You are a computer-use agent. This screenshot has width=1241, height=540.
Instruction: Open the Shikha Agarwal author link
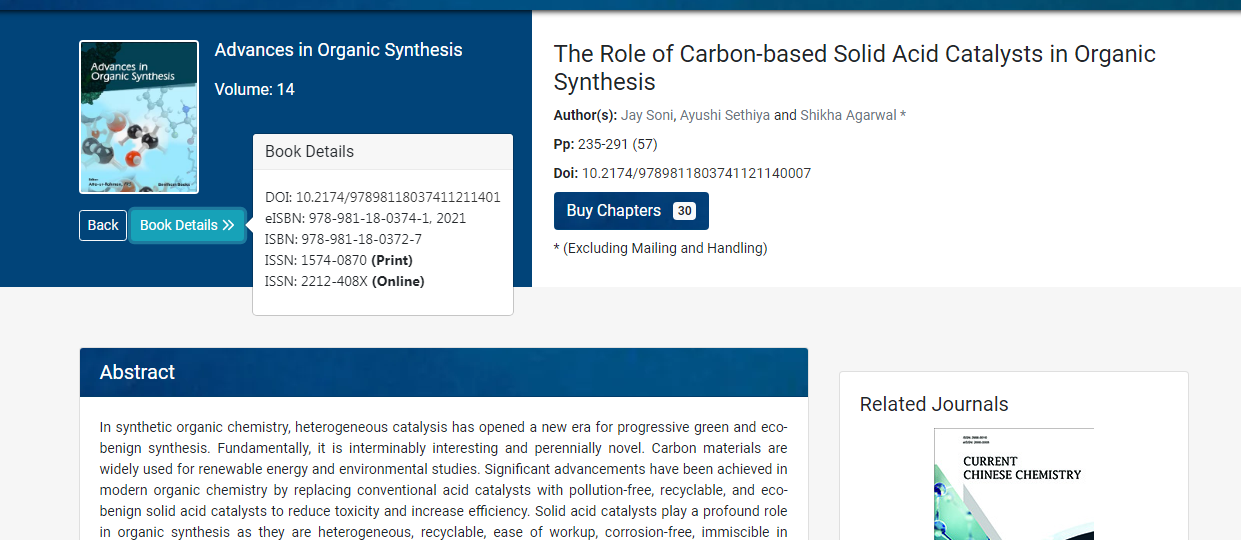pos(848,115)
